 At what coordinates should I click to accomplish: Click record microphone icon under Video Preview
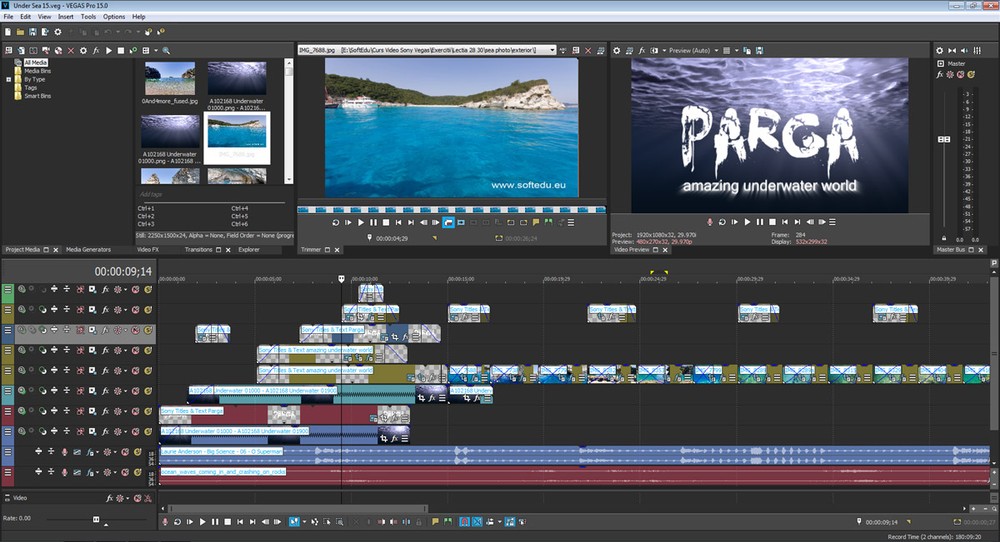710,222
